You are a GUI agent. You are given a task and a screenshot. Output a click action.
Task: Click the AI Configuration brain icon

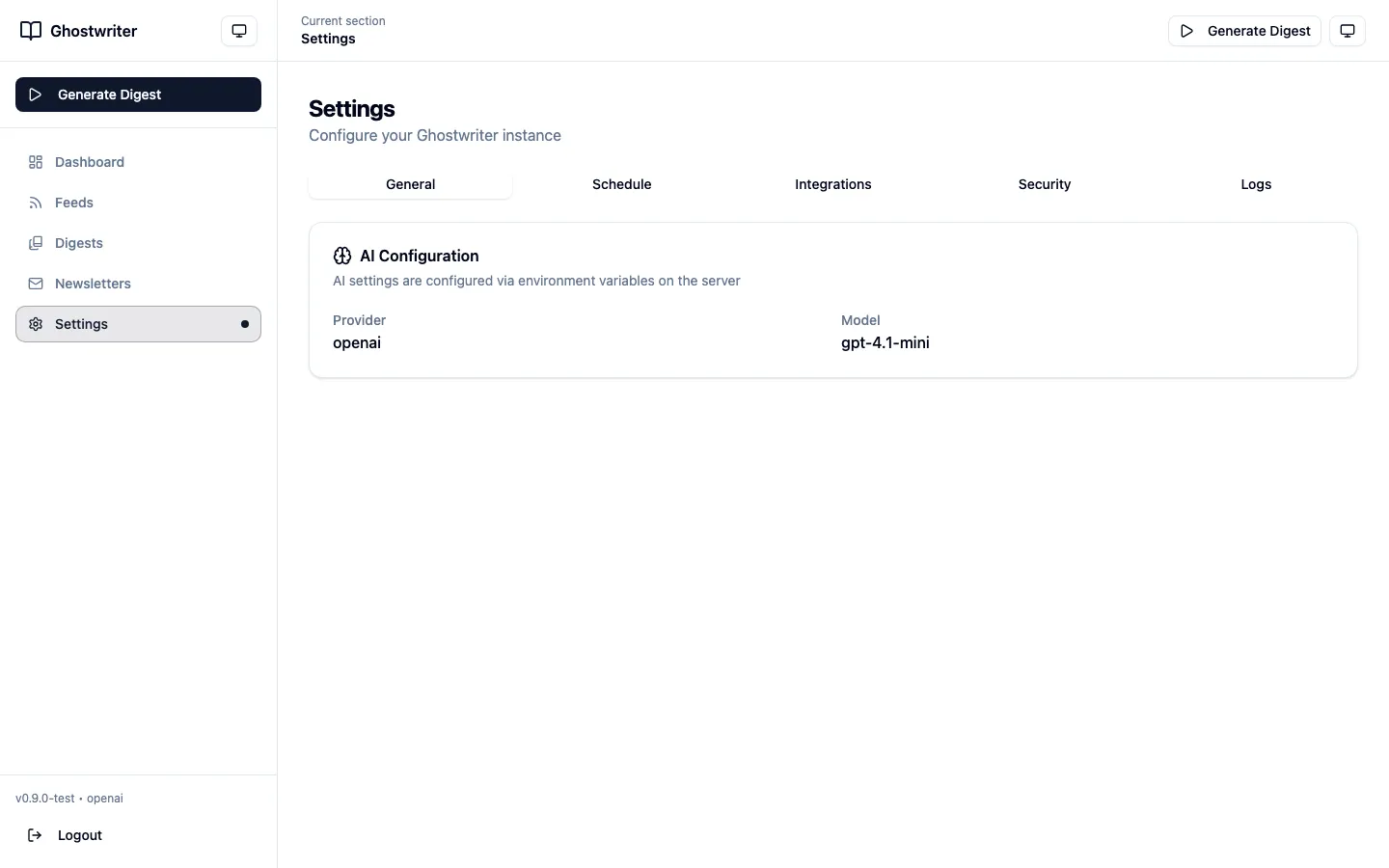[341, 256]
